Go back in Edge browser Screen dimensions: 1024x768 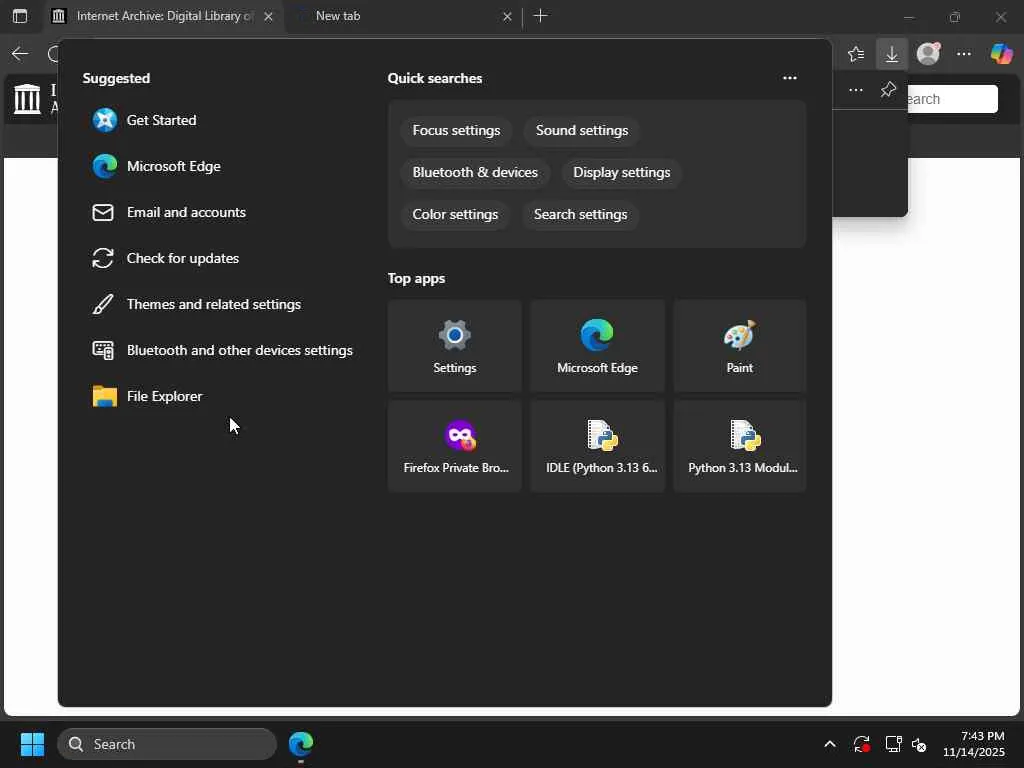20,54
